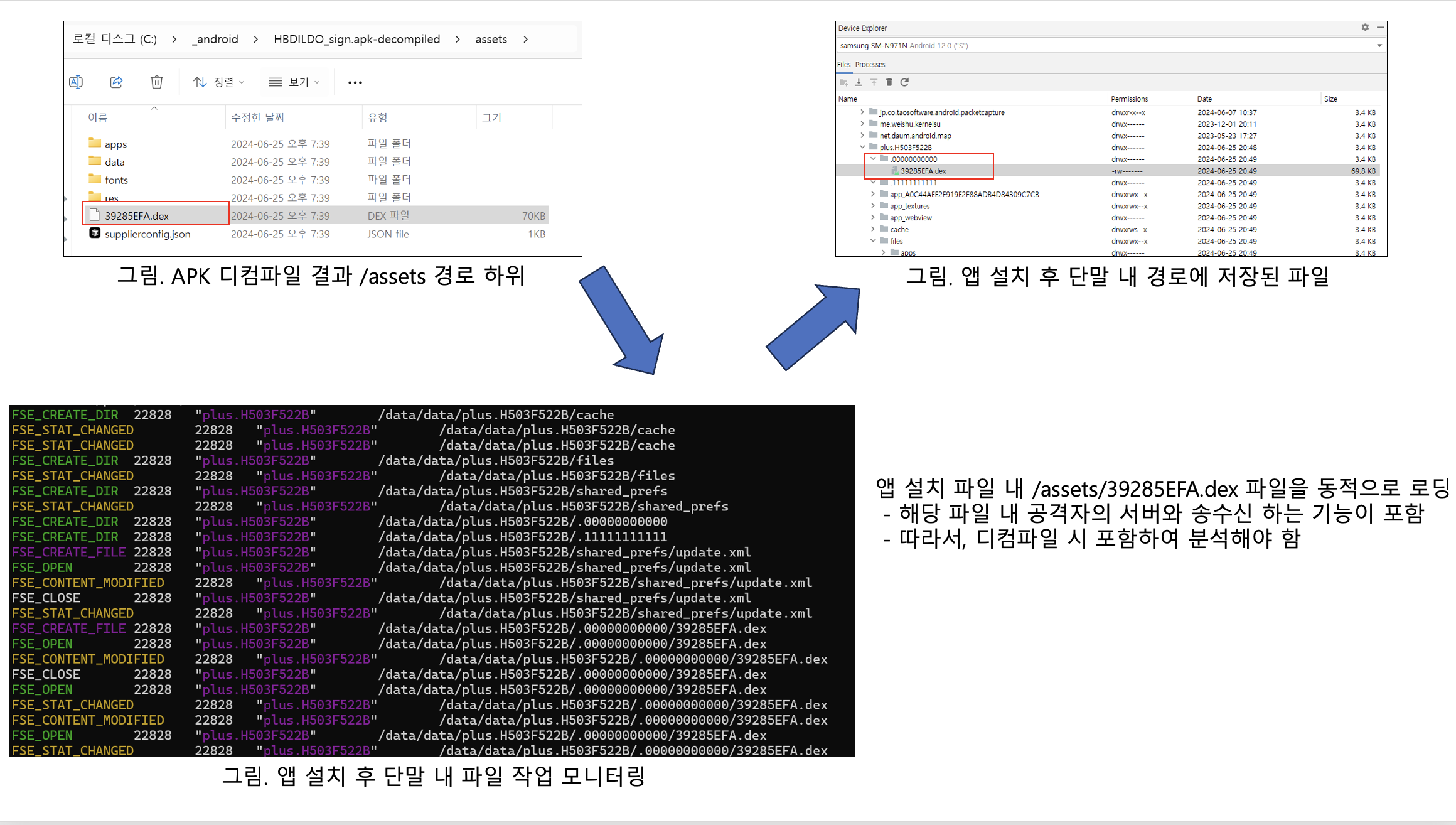This screenshot has width=1456, height=825.
Task: Click the delete trash icon in Device Explorer
Action: click(889, 82)
